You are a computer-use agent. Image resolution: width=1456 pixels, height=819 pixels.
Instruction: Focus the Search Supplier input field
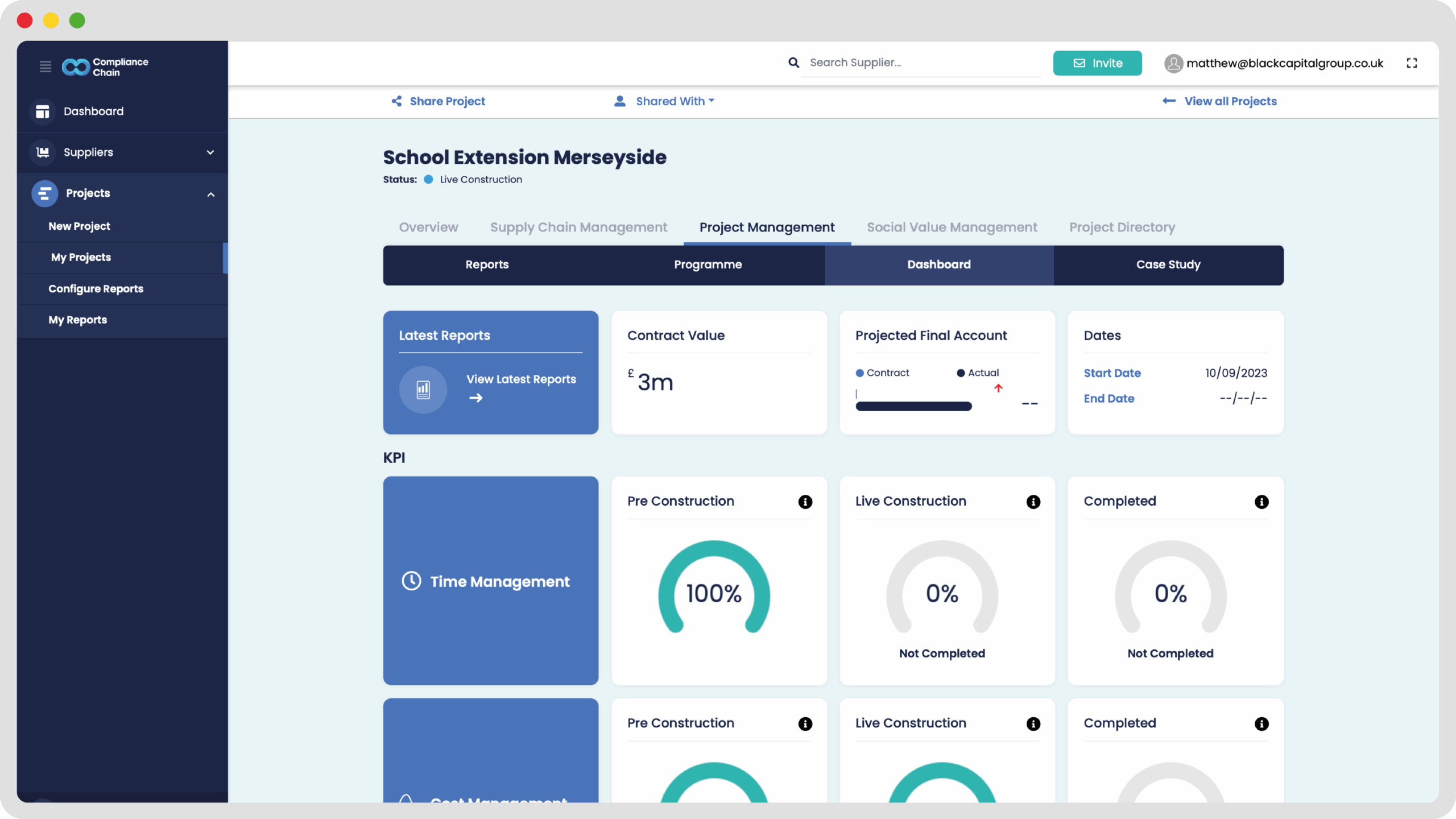click(x=920, y=63)
